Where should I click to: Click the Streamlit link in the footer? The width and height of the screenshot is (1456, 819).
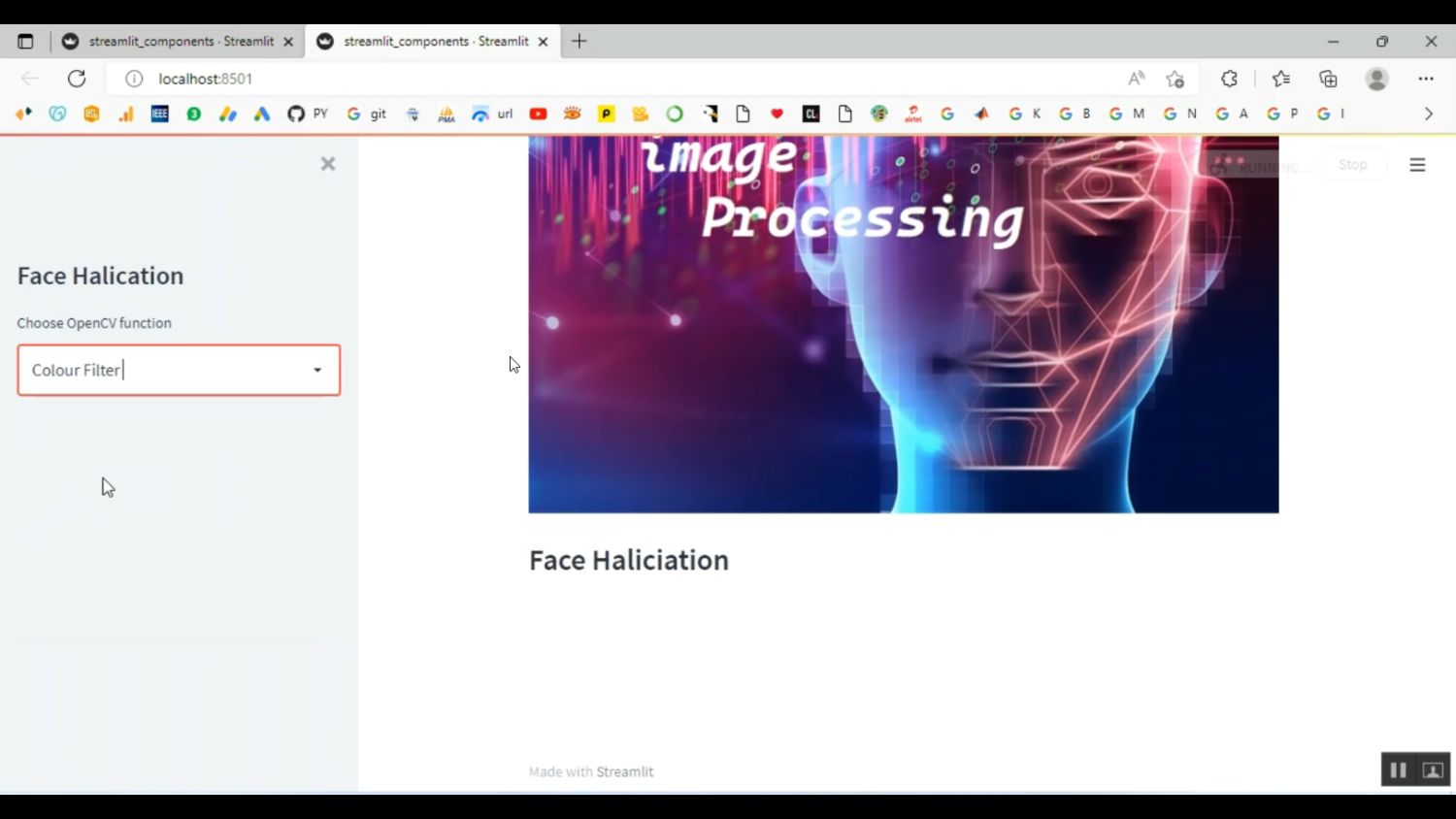pyautogui.click(x=624, y=771)
